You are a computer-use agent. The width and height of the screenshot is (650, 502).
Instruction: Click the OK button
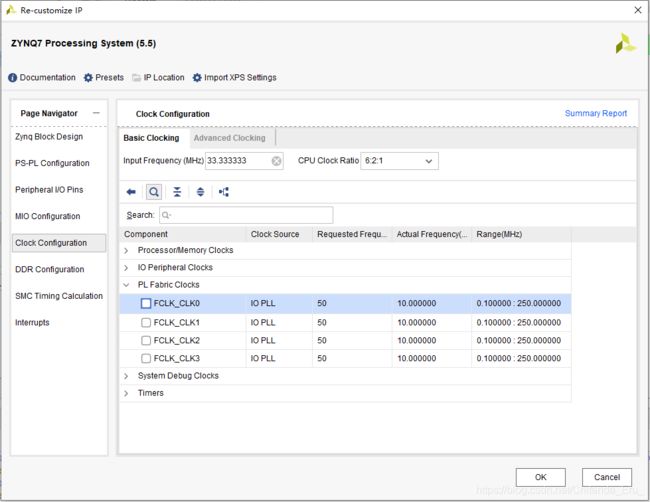pos(541,477)
